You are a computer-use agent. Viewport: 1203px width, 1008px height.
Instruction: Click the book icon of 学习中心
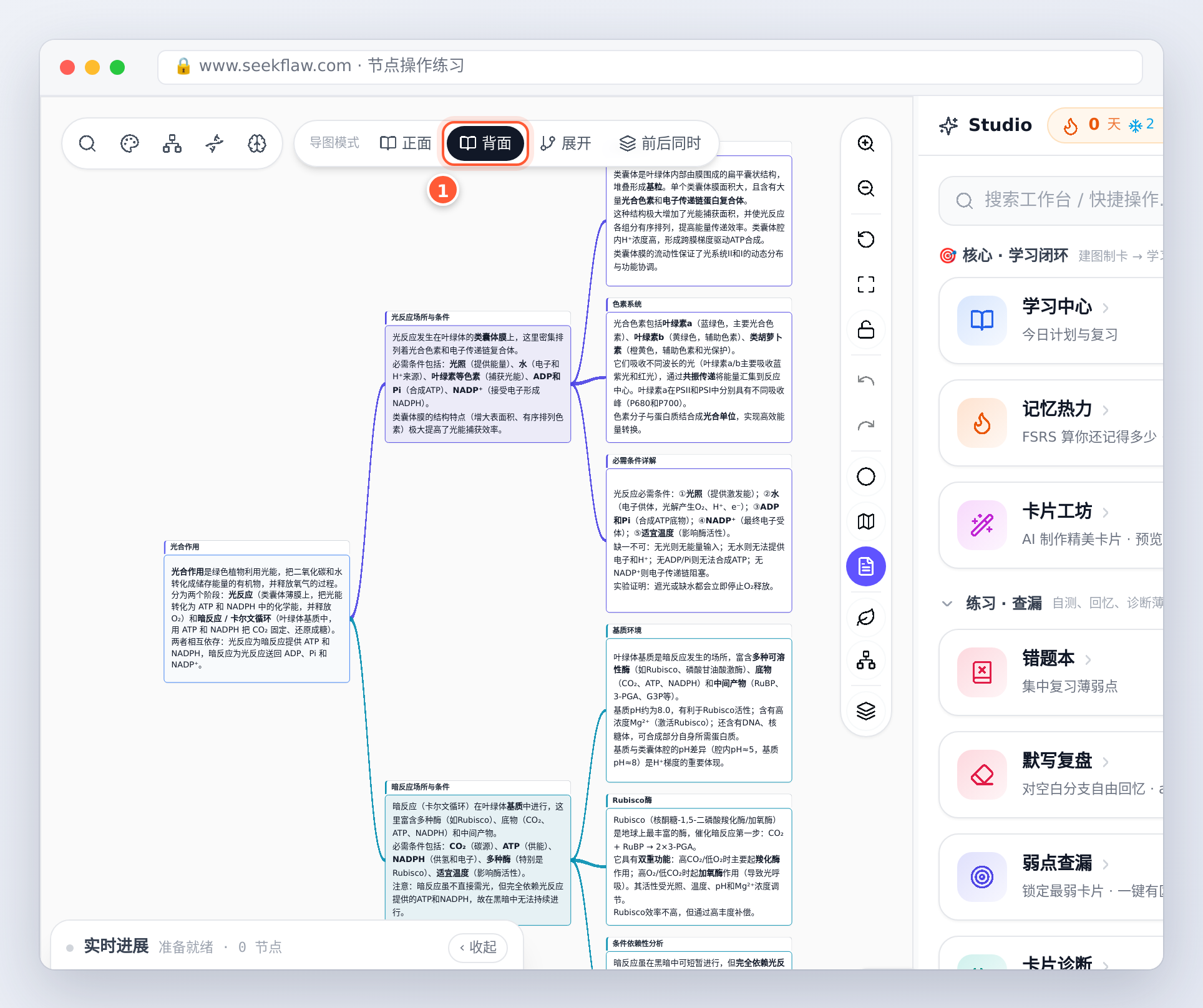pyautogui.click(x=982, y=321)
